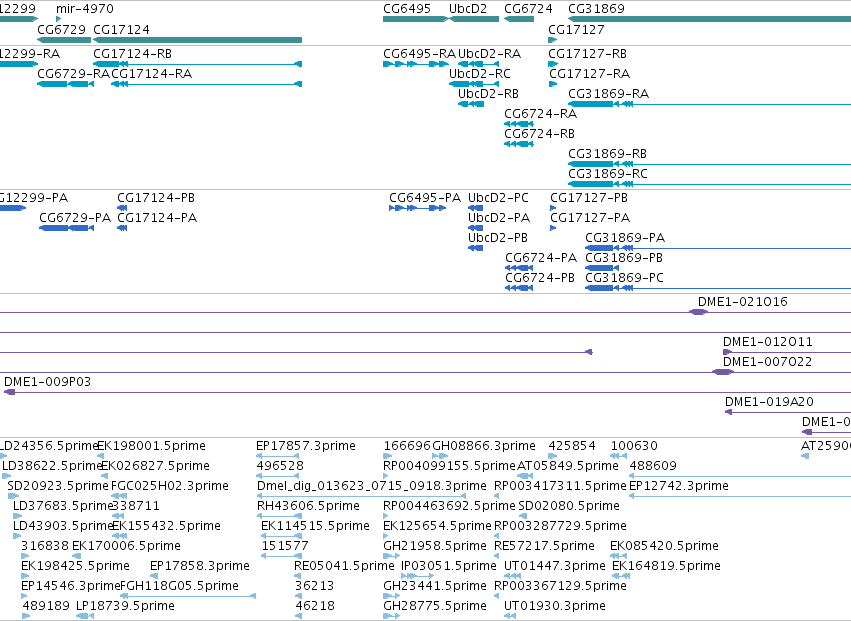Select protein UbcD2-PA label
Viewport: 851px width, 621px height.
499,218
